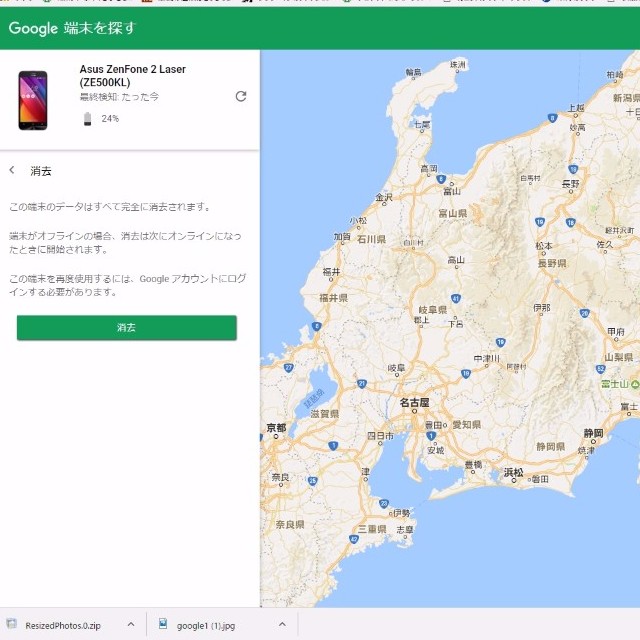Click route 42 shield near 三重県
The height and width of the screenshot is (640, 640).
coord(354,539)
